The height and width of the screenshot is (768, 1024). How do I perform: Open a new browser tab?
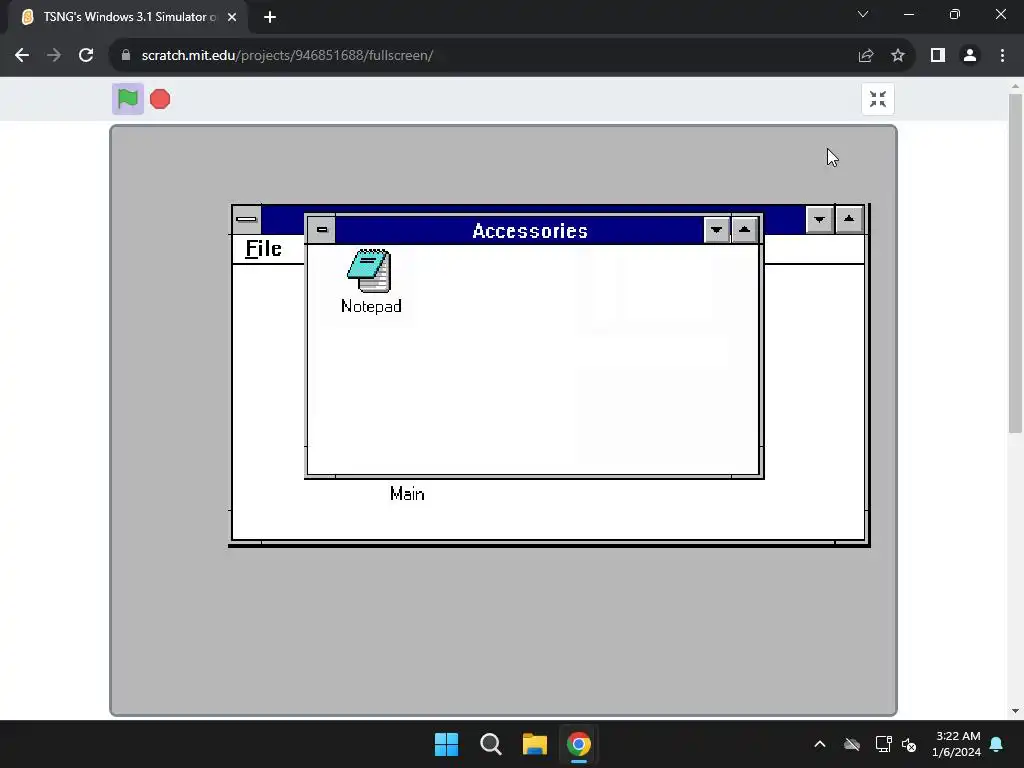[270, 17]
